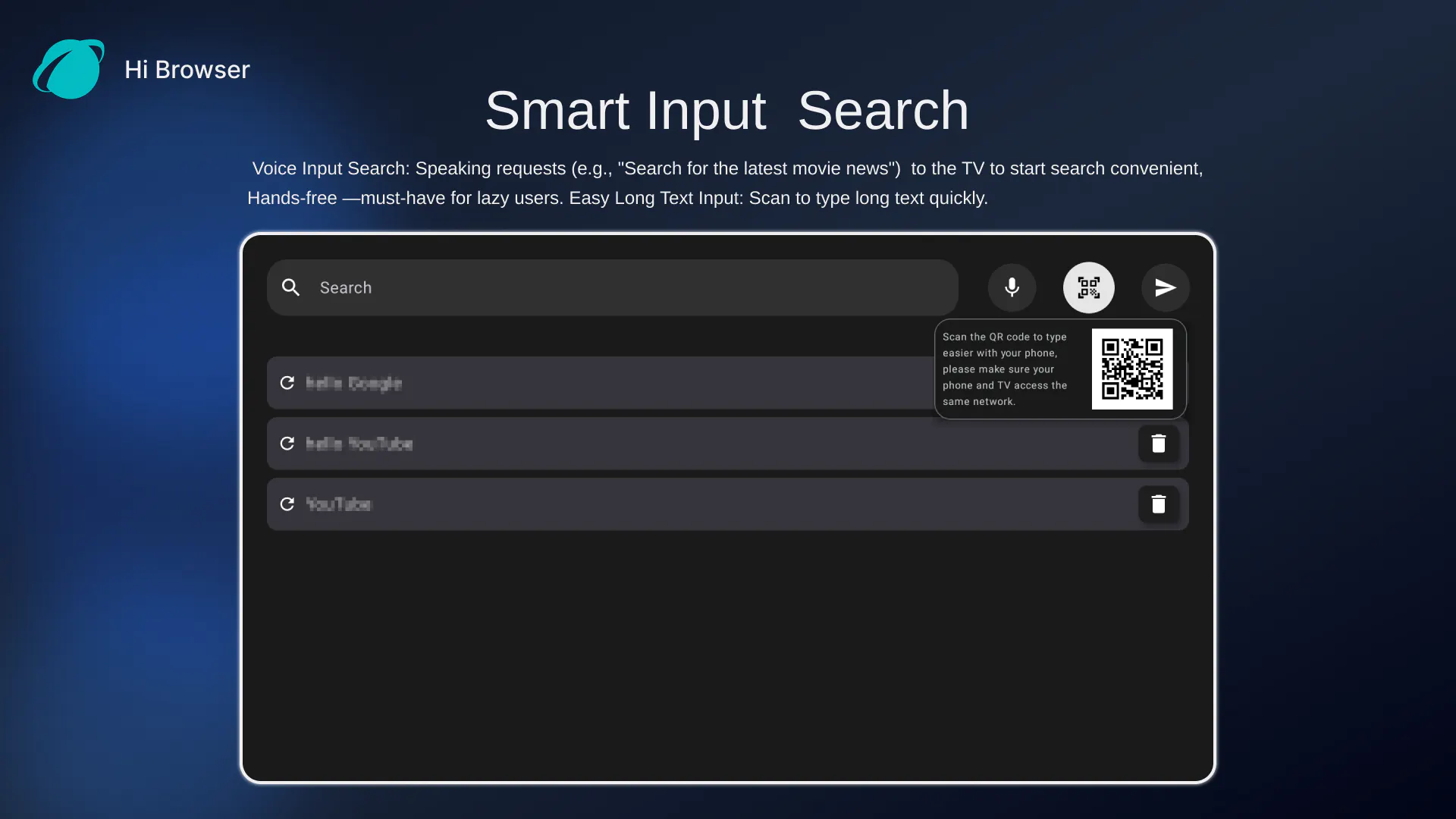Click the magnifier icon in the search bar

point(291,287)
